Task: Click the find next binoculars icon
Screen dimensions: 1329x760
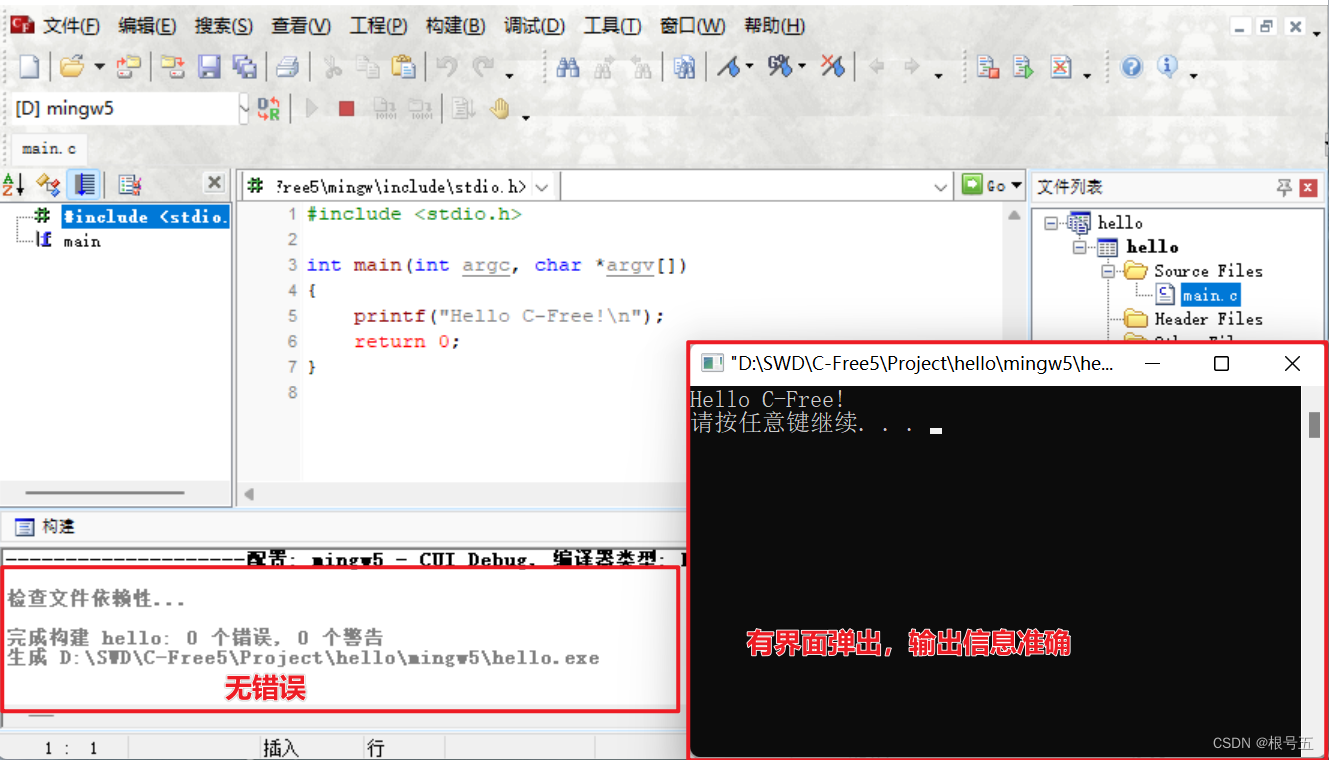Action: 604,67
